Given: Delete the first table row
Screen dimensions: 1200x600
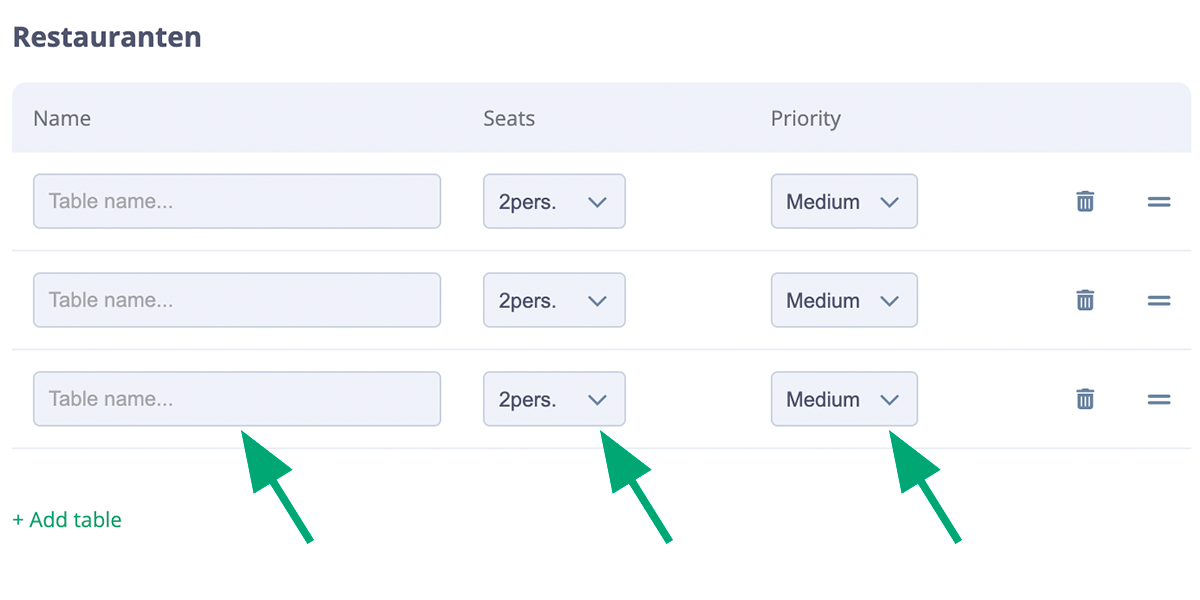Looking at the screenshot, I should (1084, 201).
